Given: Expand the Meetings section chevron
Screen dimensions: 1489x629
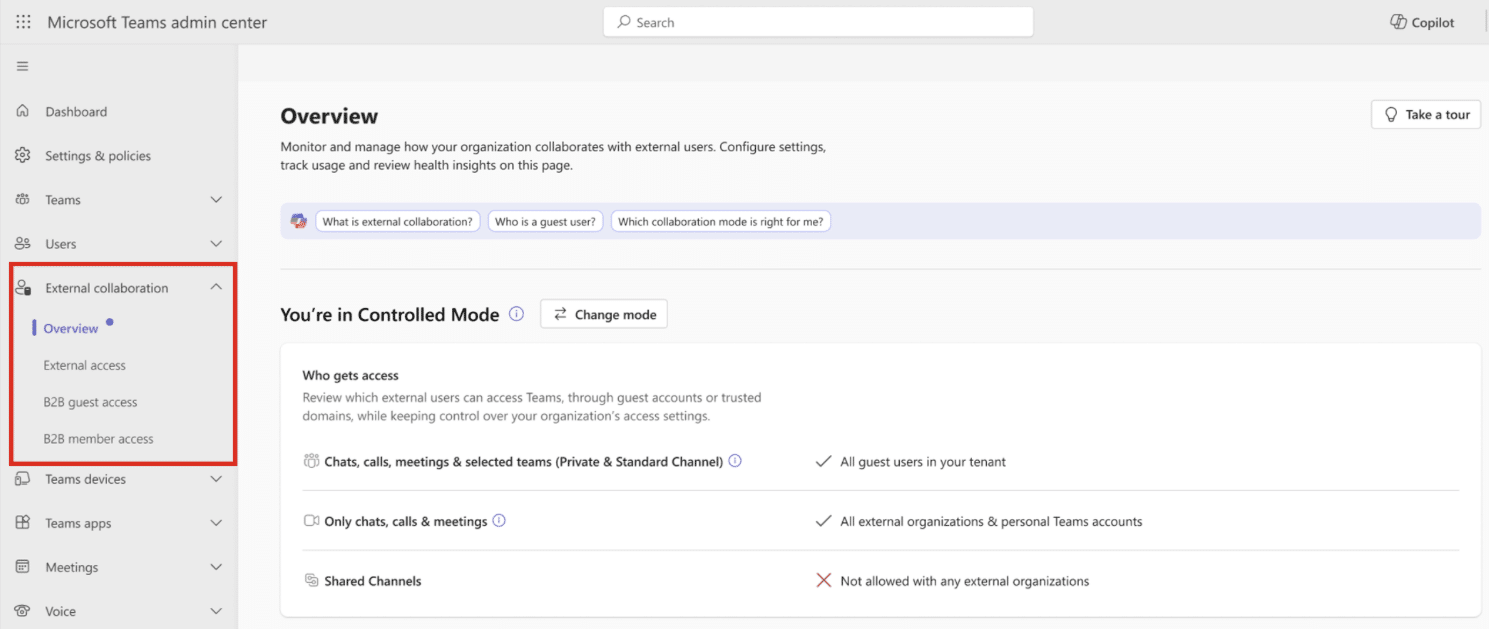Looking at the screenshot, I should pyautogui.click(x=216, y=567).
